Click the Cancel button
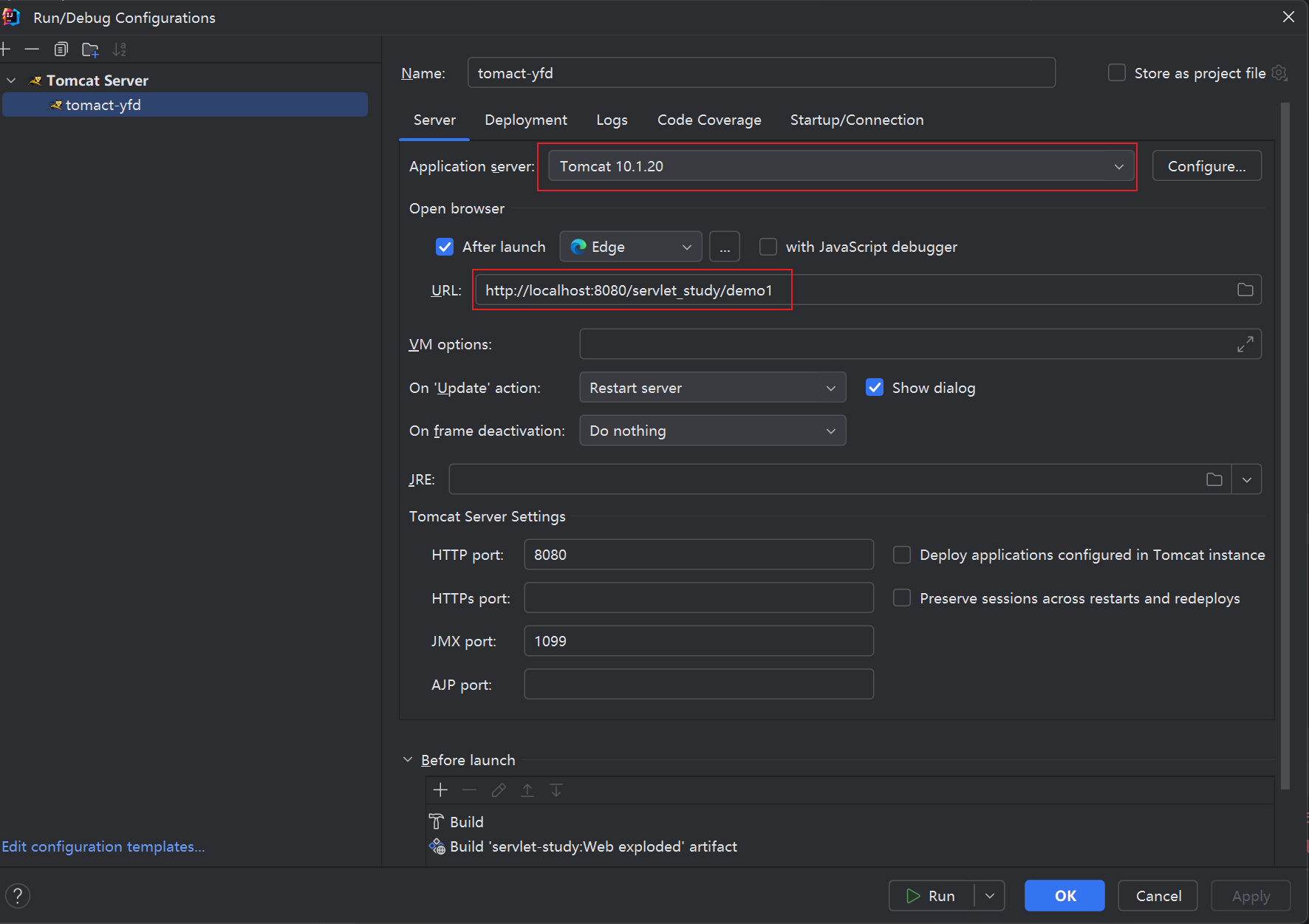 coord(1158,896)
